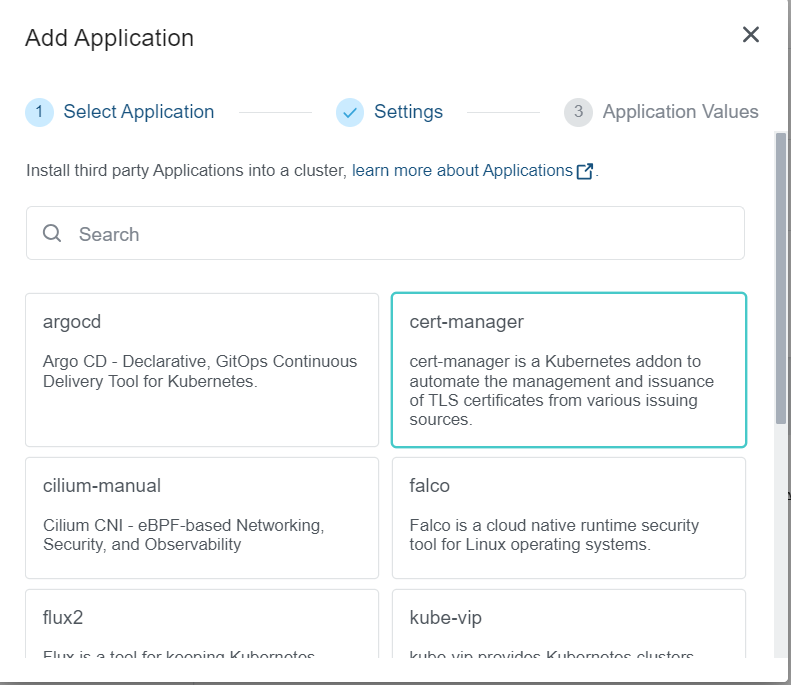The height and width of the screenshot is (685, 791).
Task: Open the external link icon beside Applications
Action: [585, 171]
